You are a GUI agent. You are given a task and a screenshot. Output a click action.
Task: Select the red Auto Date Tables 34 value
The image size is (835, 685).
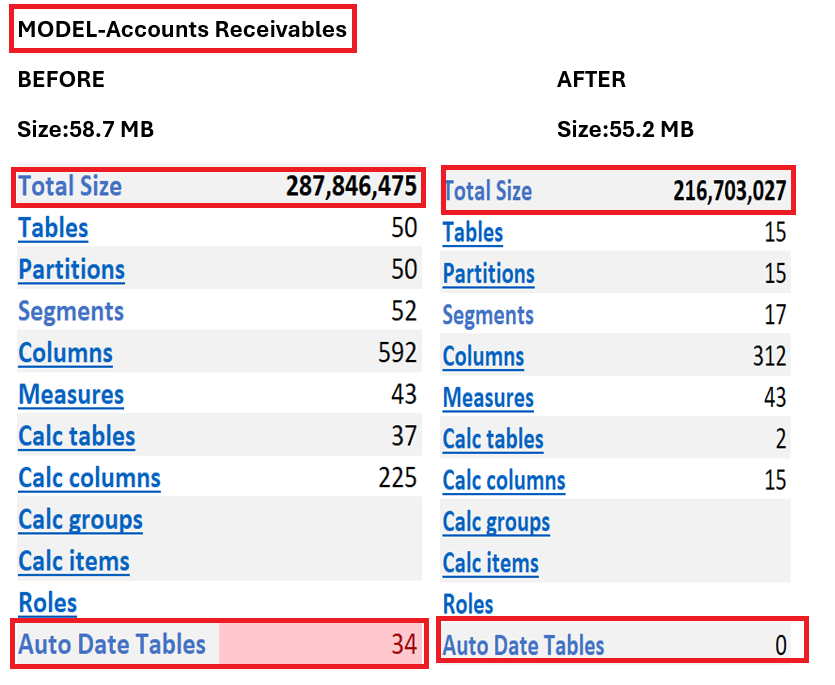pos(403,645)
